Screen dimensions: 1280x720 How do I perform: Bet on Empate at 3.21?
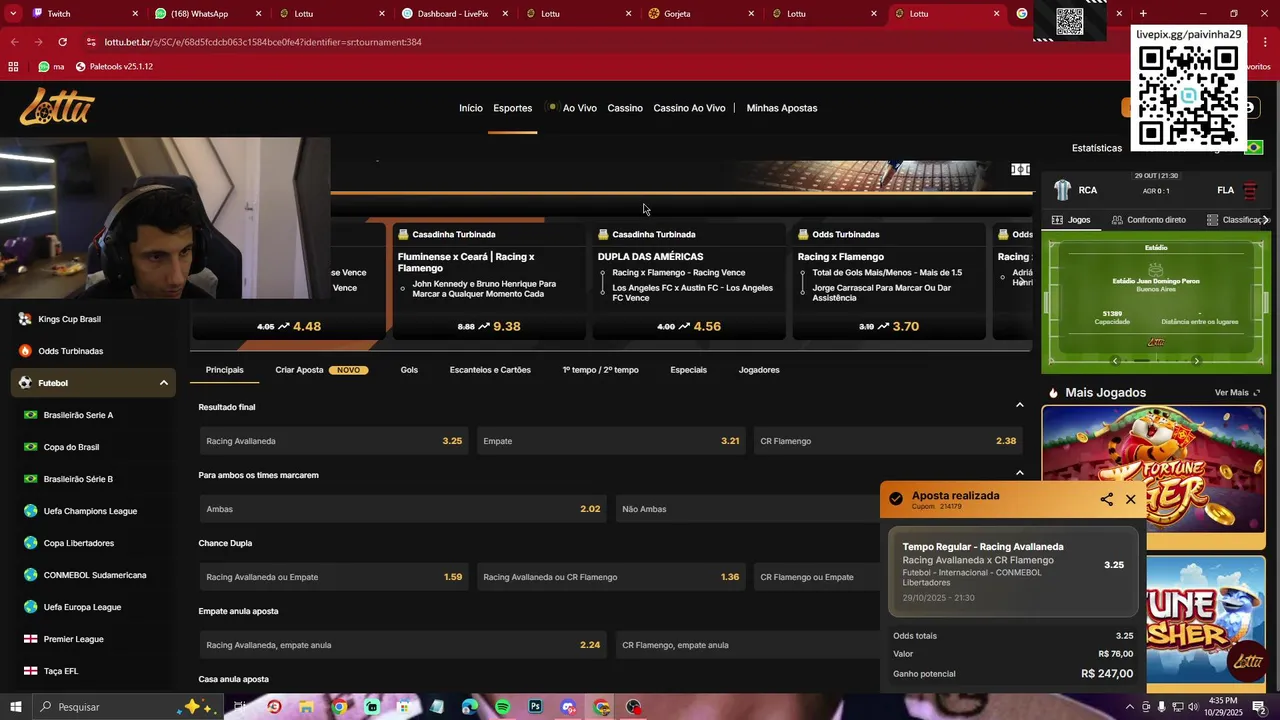click(611, 441)
